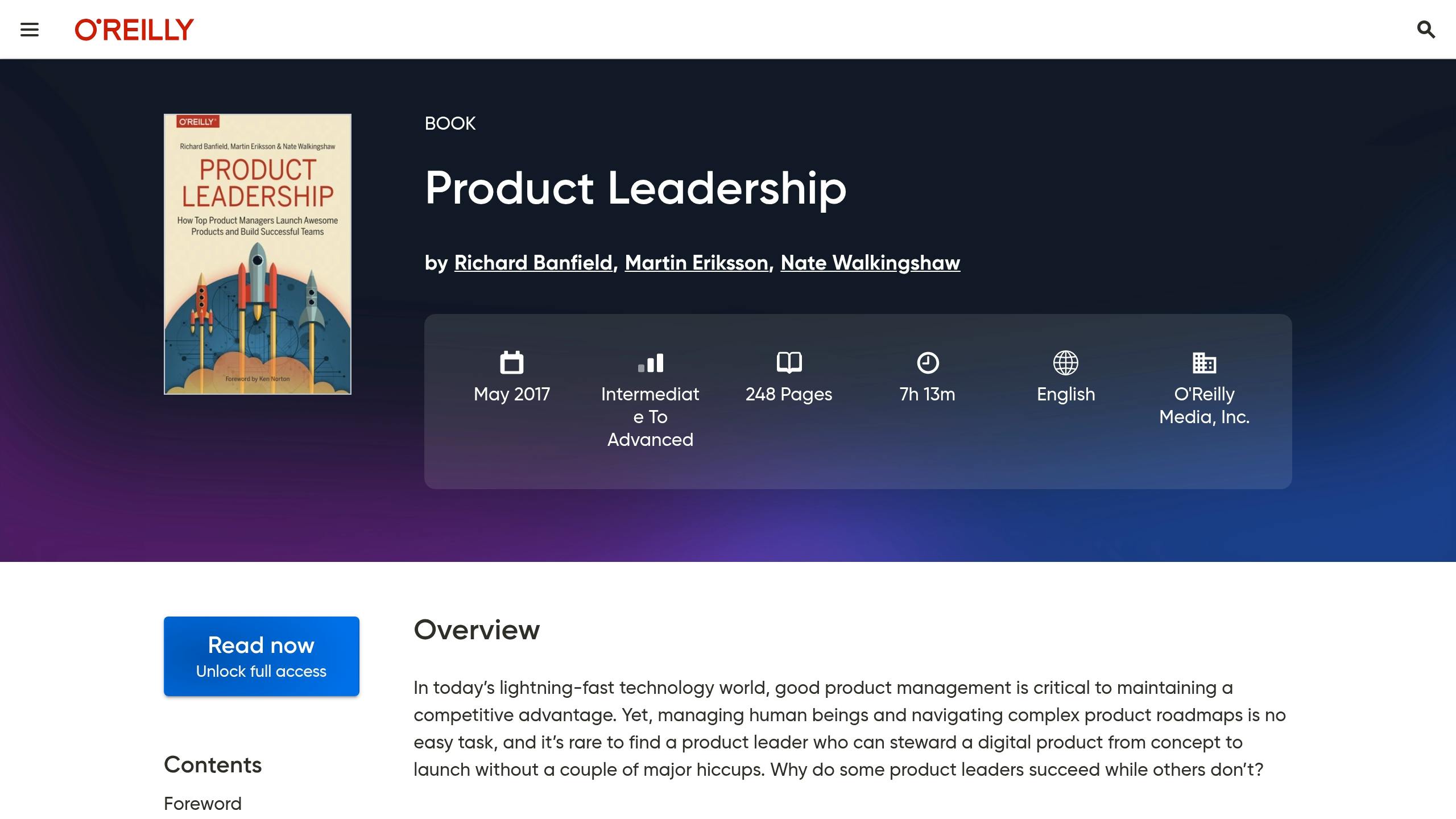Click the calendar icon above May 2017
Screen dimensions: 1456x819
pyautogui.click(x=512, y=362)
